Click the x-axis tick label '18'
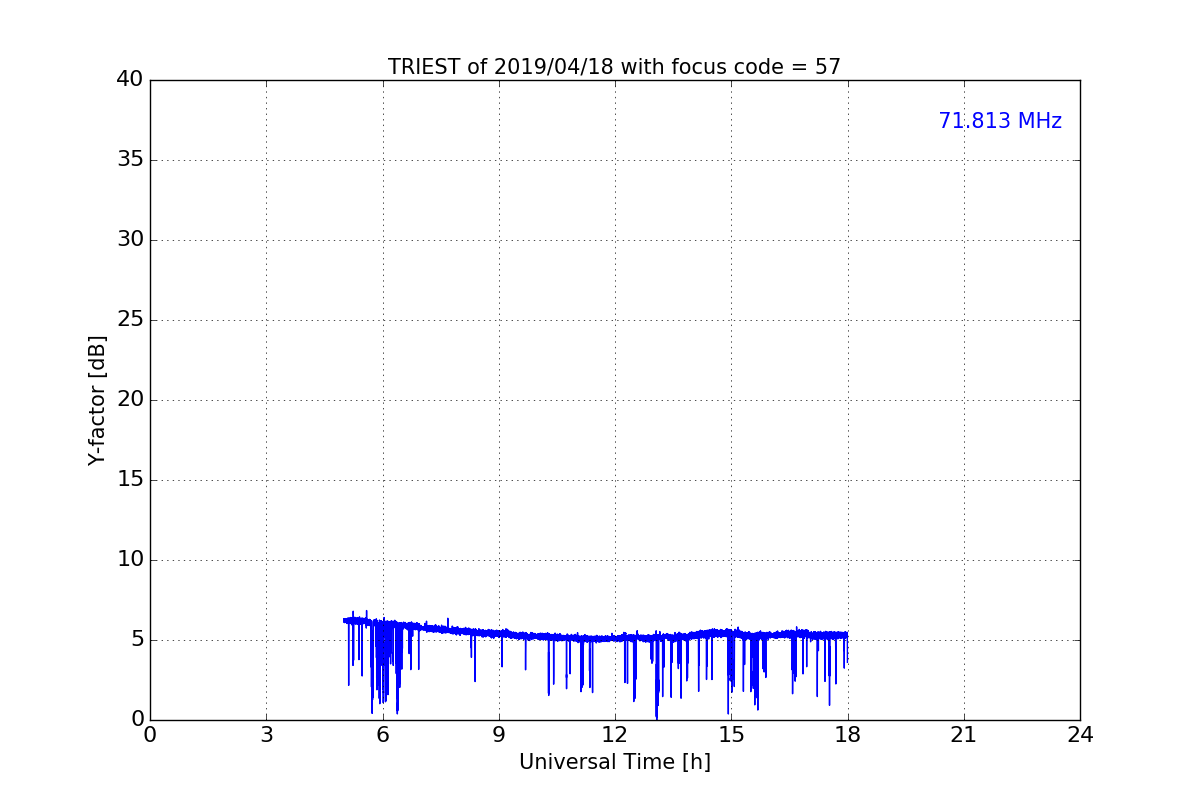1200x800 pixels. [x=848, y=735]
